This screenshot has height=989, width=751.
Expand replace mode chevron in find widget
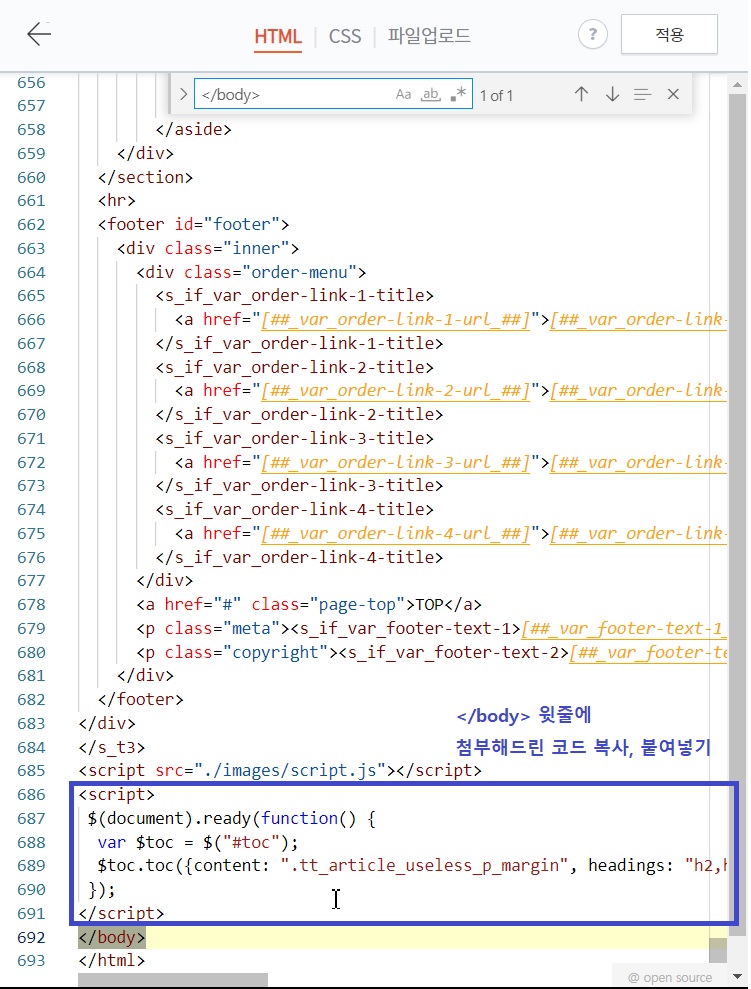[183, 94]
